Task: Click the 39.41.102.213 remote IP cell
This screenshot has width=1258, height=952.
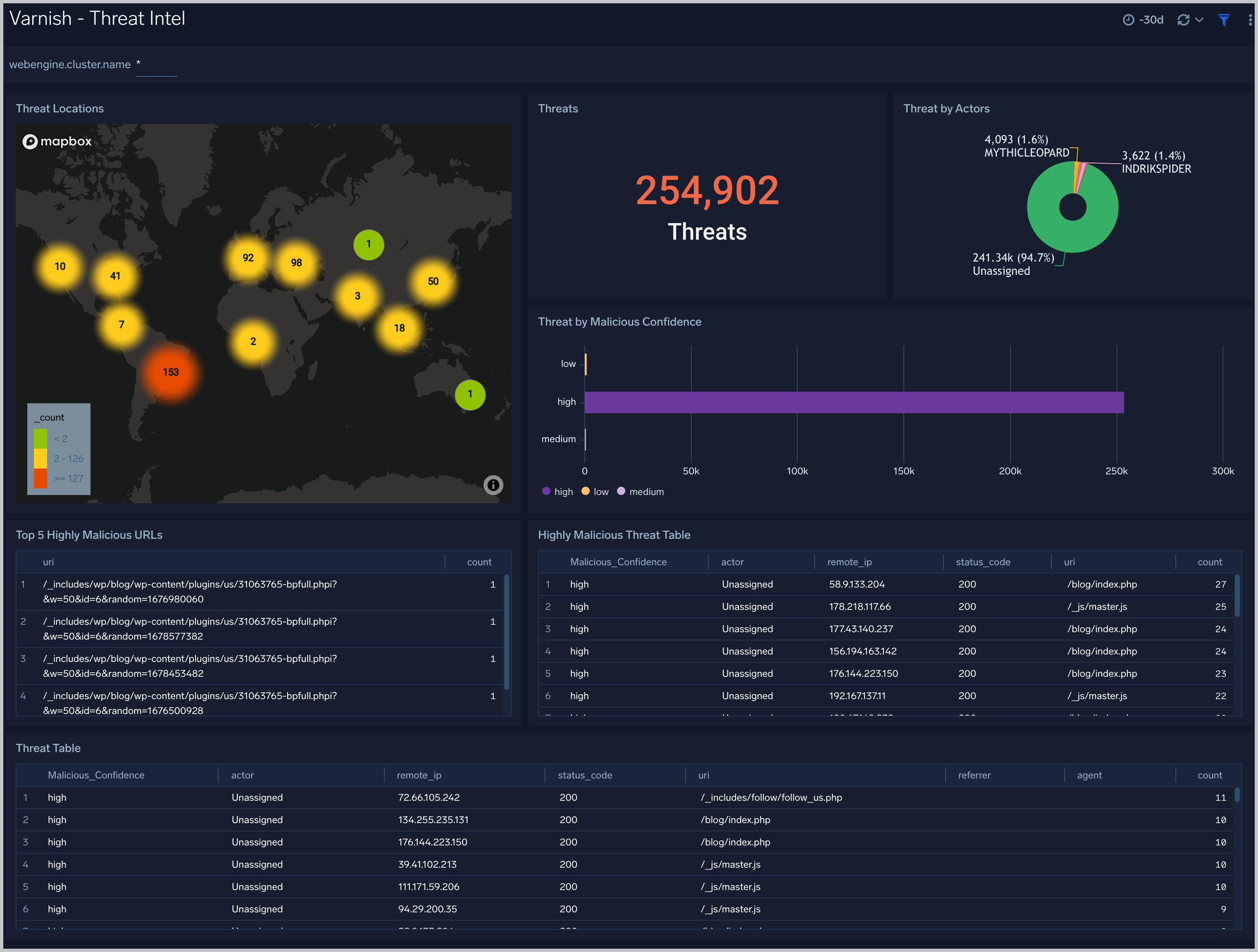Action: point(427,864)
